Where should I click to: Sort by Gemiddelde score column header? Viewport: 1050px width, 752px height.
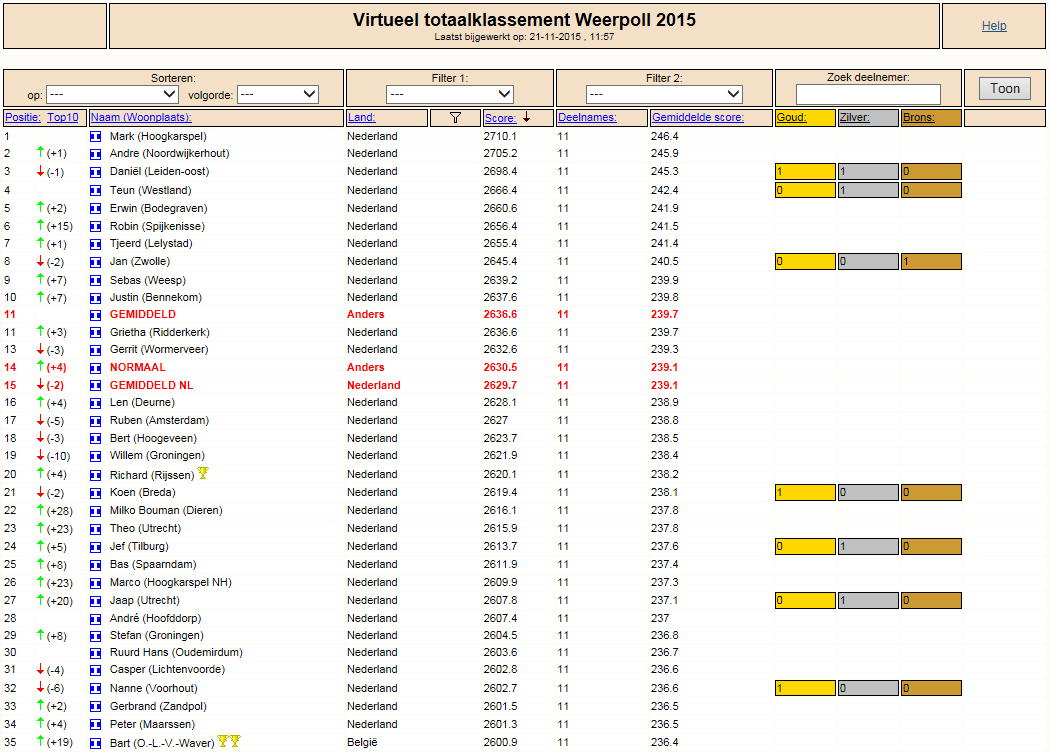698,117
